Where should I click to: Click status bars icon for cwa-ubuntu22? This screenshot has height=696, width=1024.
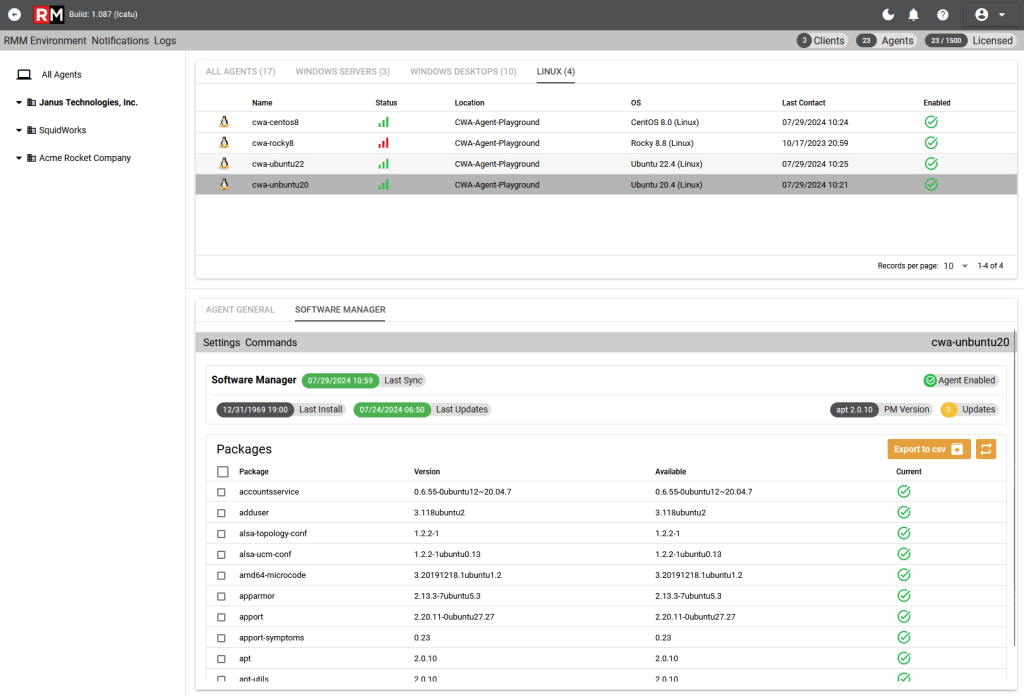click(x=383, y=164)
